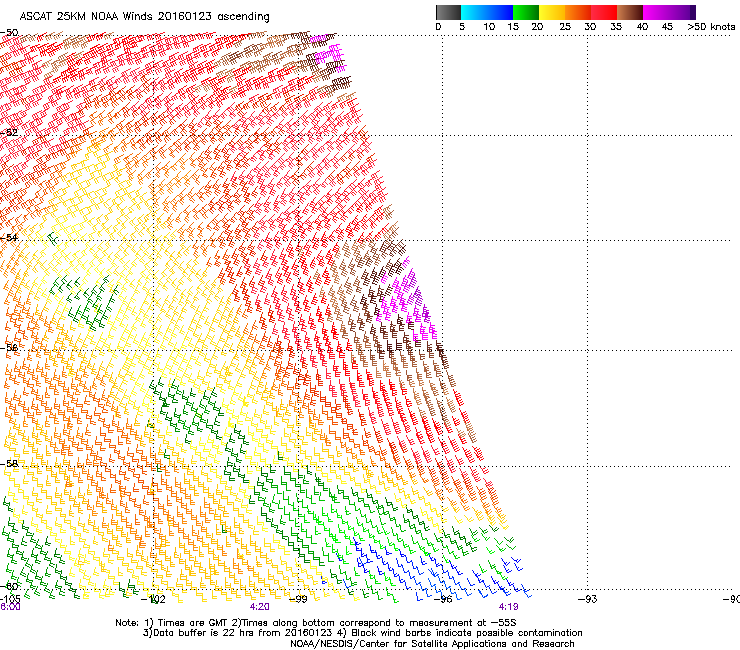Click the '30' label under the color bar

pos(590,27)
